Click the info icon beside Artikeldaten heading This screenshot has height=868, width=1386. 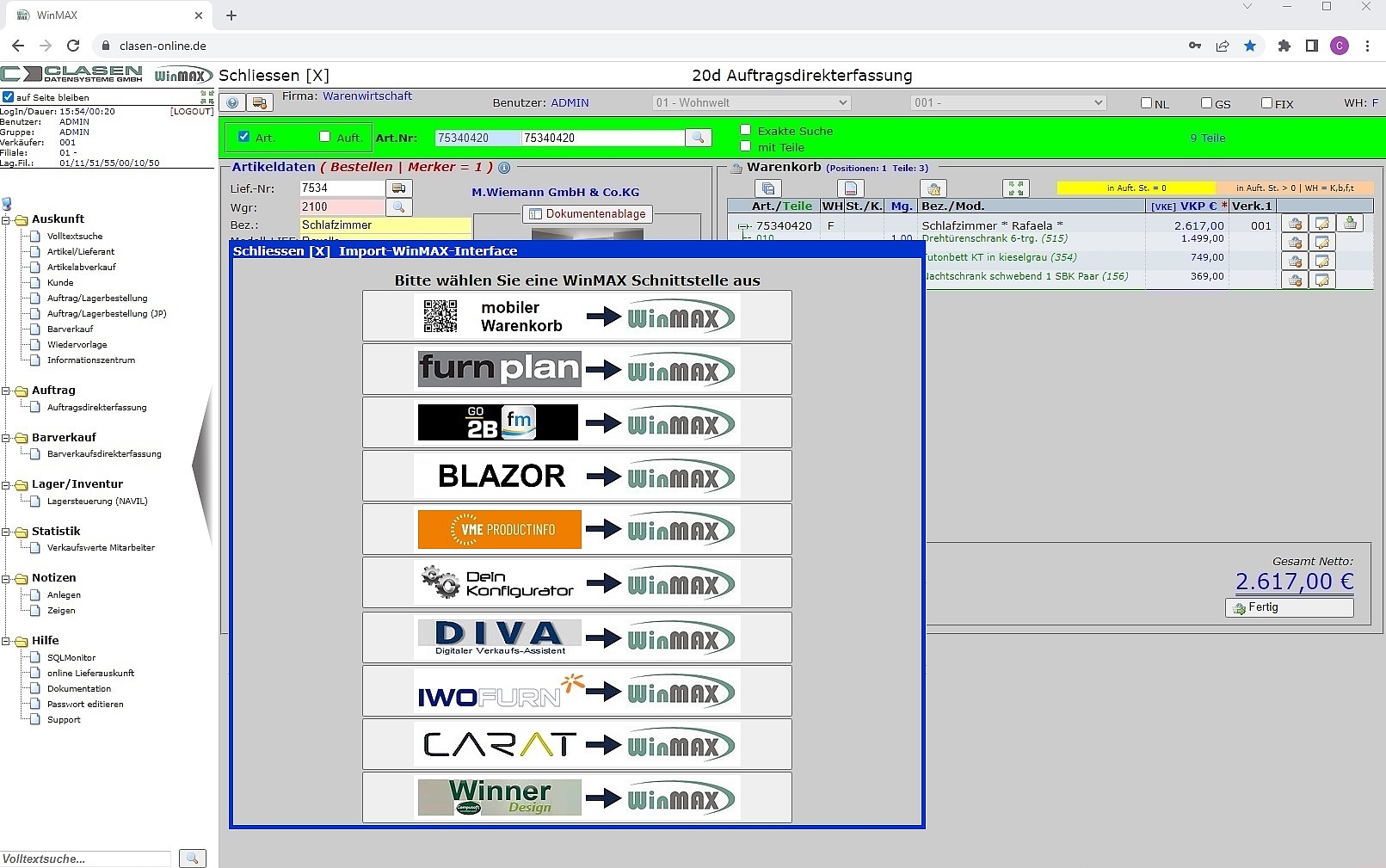(504, 168)
